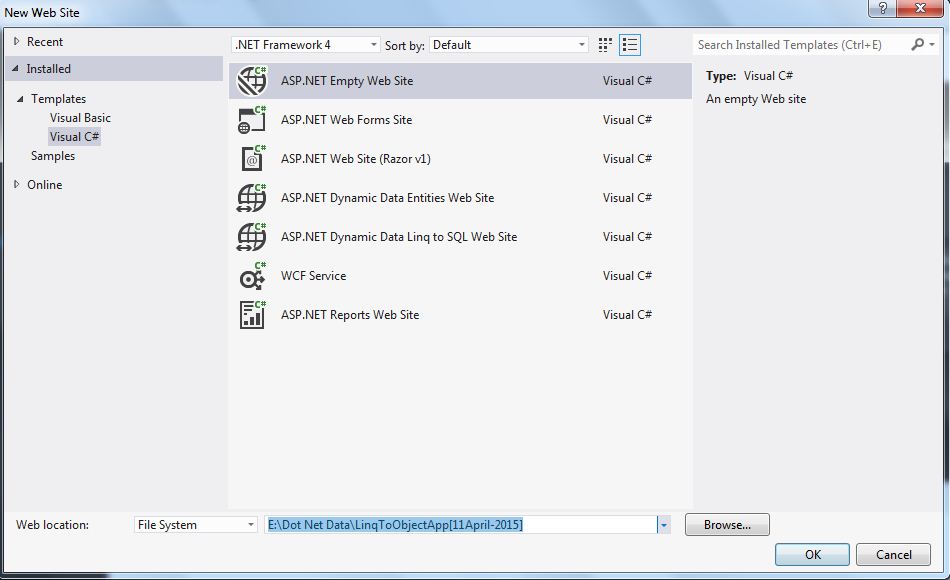Switch to small icons view
The height and width of the screenshot is (580, 950).
tap(605, 45)
